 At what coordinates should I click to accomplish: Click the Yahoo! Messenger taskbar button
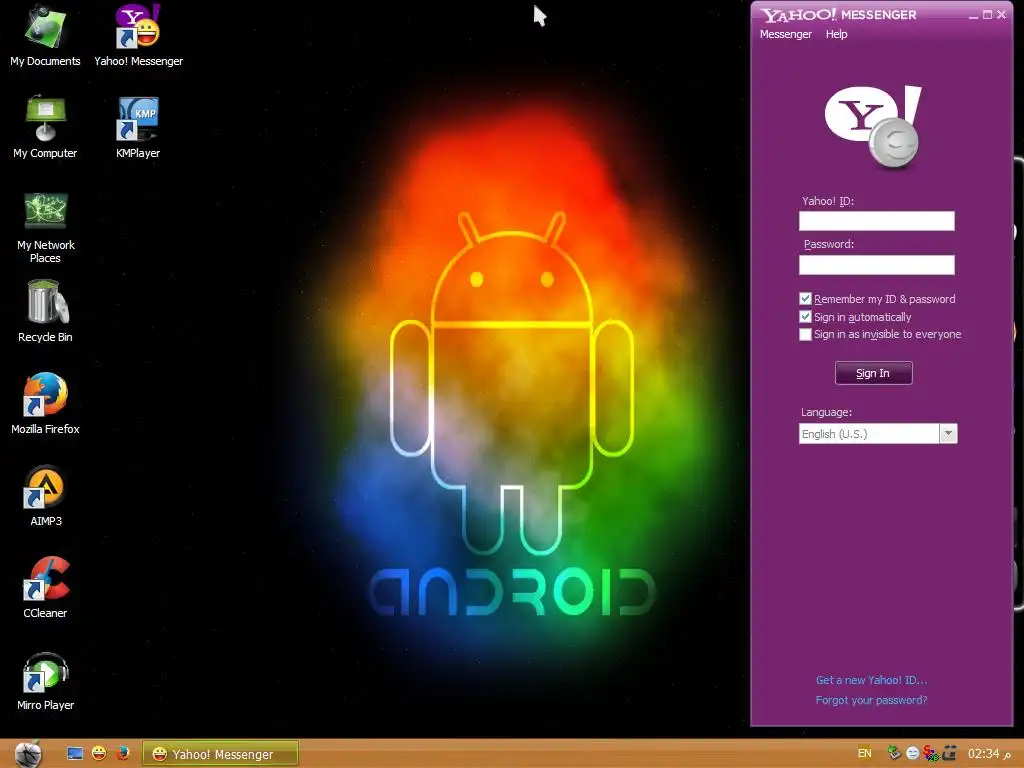(221, 754)
